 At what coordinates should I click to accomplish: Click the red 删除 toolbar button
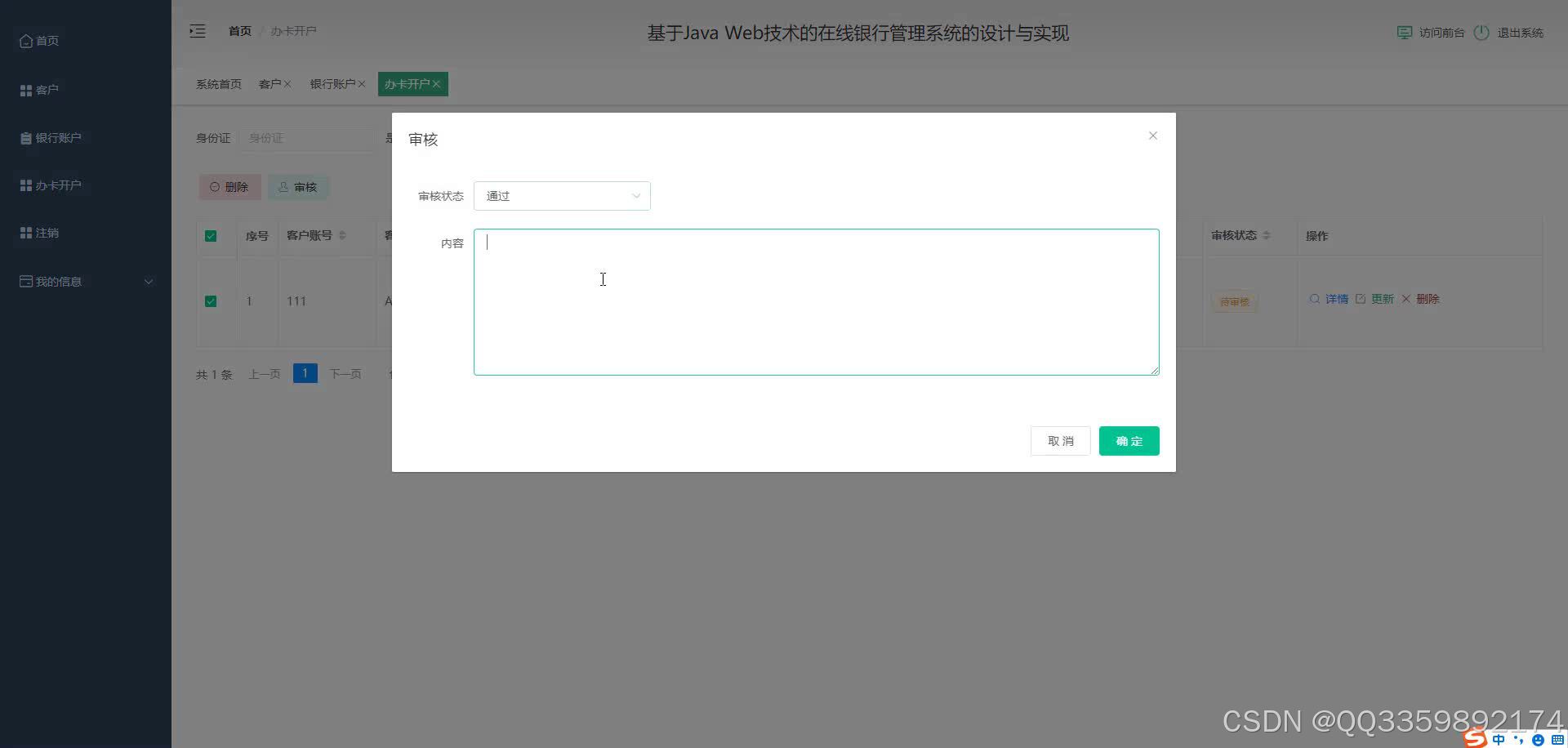[229, 187]
